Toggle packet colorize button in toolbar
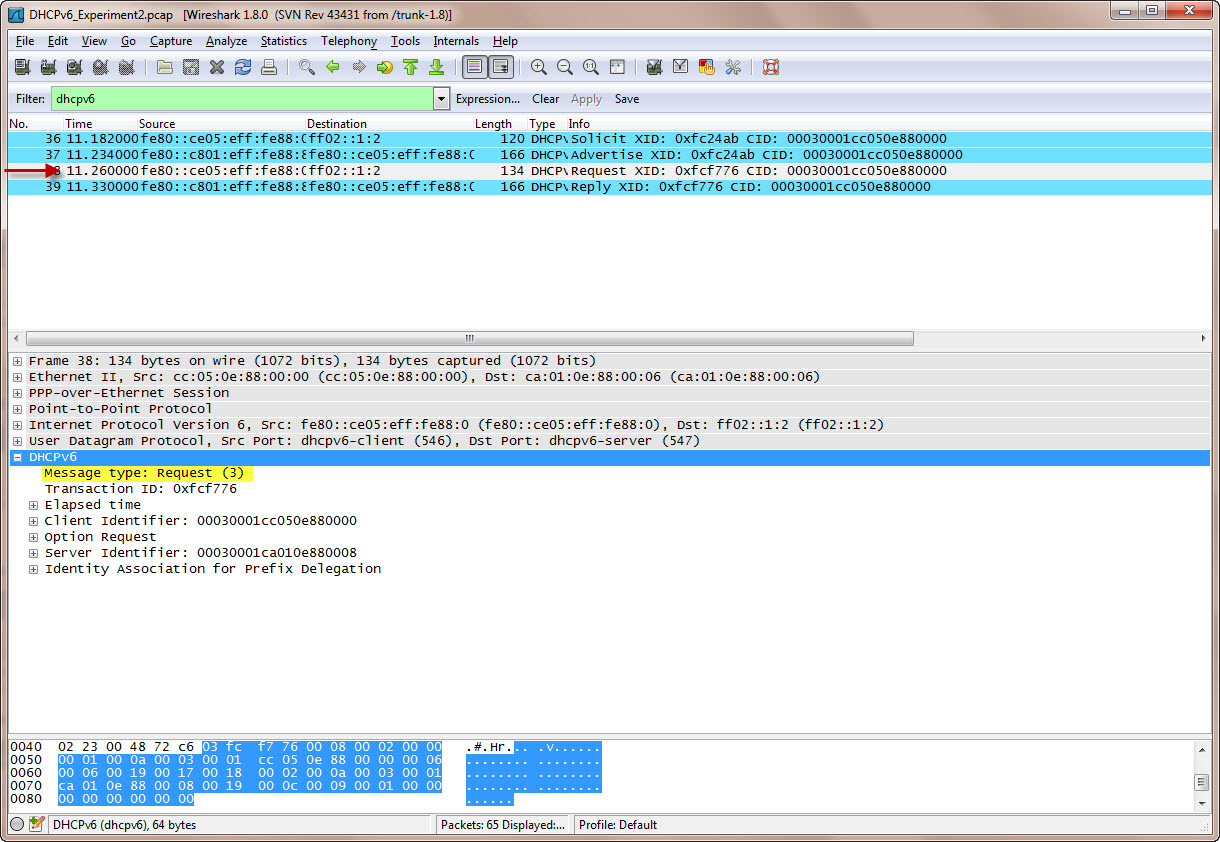Image resolution: width=1220 pixels, height=842 pixels. [x=474, y=67]
